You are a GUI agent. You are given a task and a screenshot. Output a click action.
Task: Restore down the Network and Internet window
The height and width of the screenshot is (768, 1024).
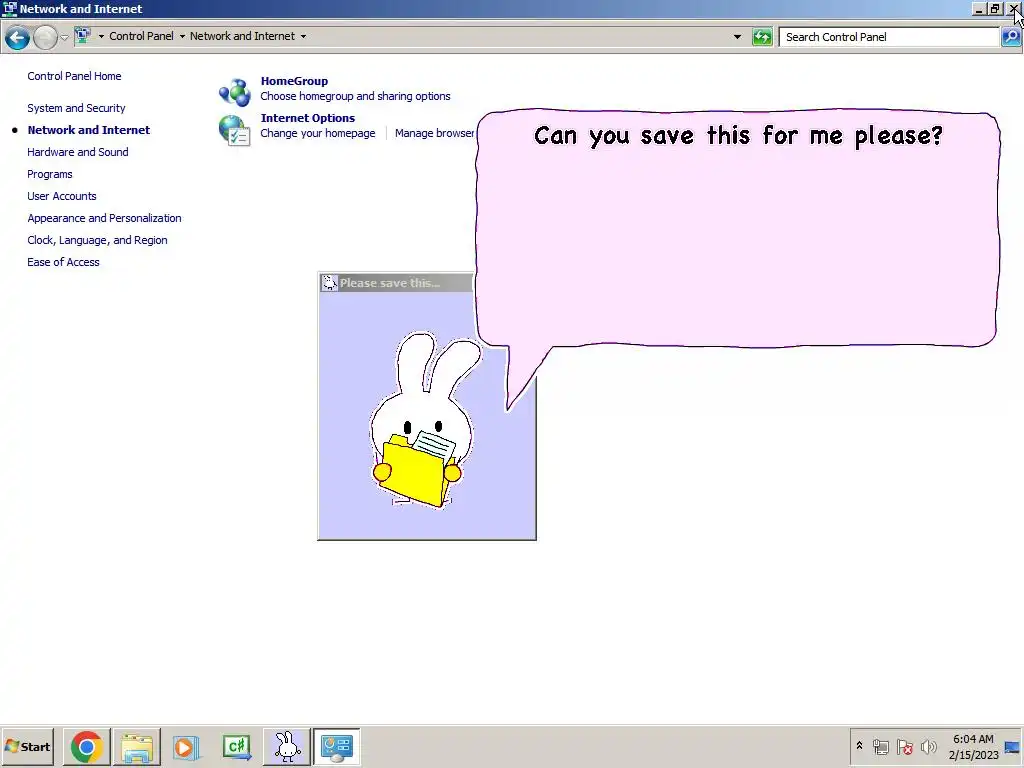pyautogui.click(x=995, y=9)
